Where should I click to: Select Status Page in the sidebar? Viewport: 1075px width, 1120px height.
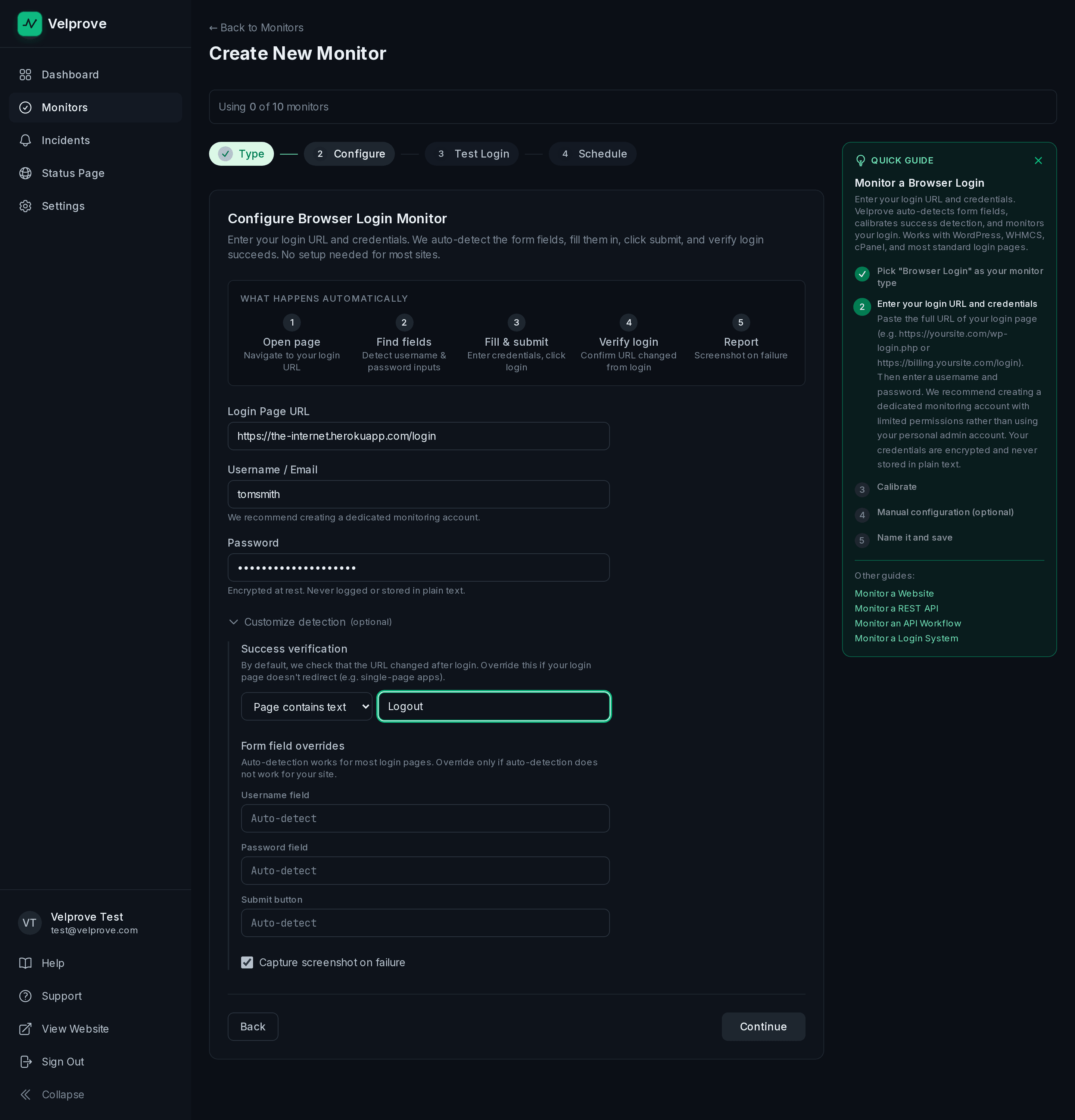pos(96,173)
